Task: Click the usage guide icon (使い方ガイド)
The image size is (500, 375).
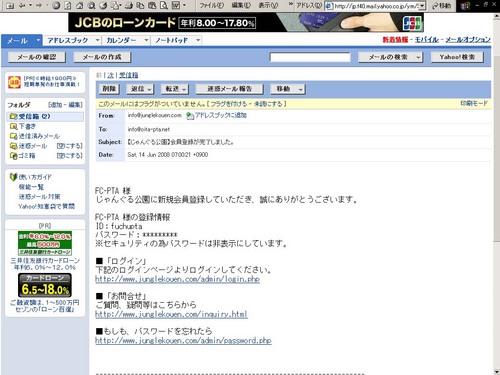Action: point(13,177)
